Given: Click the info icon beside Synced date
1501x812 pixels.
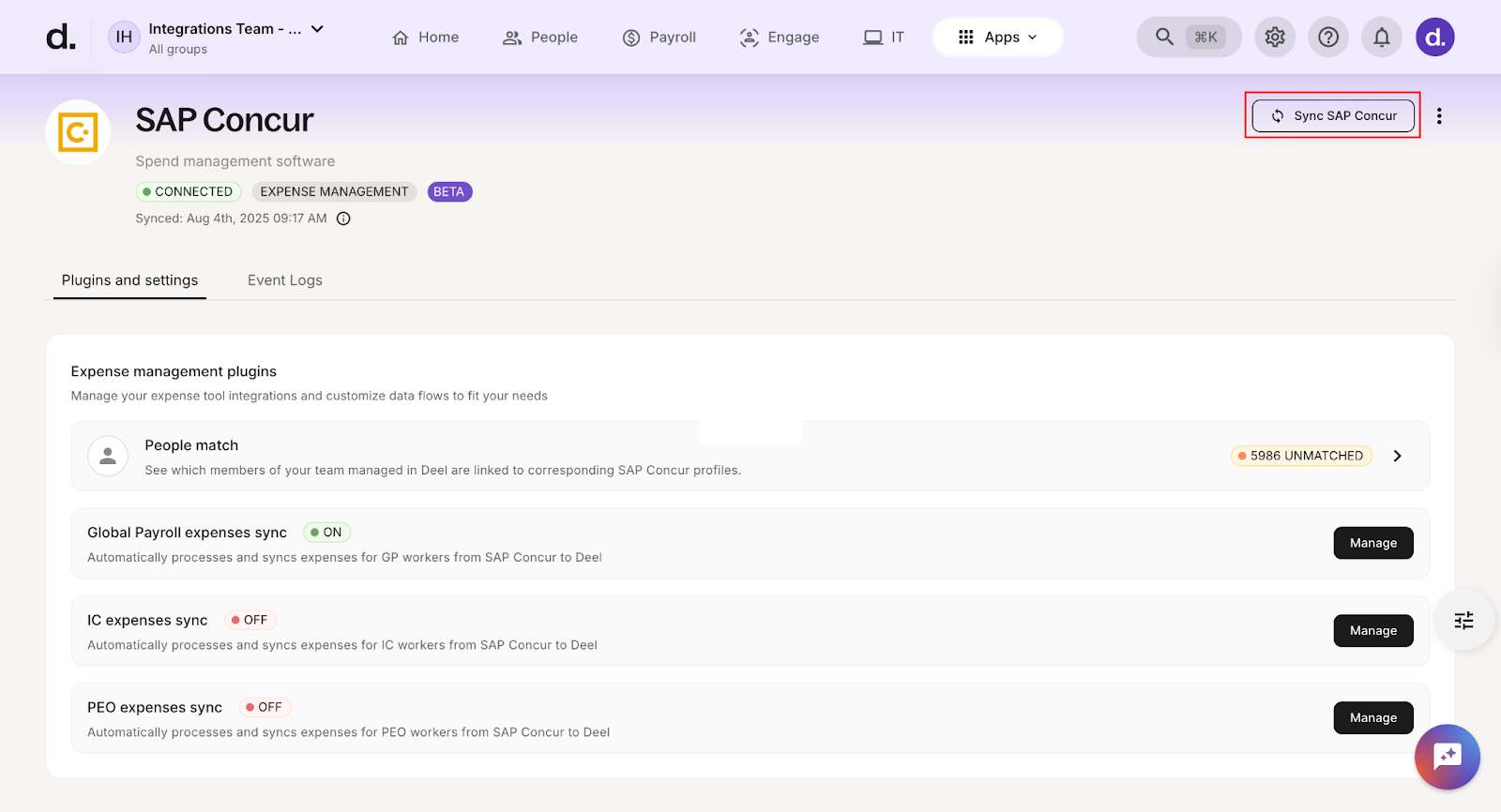Looking at the screenshot, I should (343, 218).
